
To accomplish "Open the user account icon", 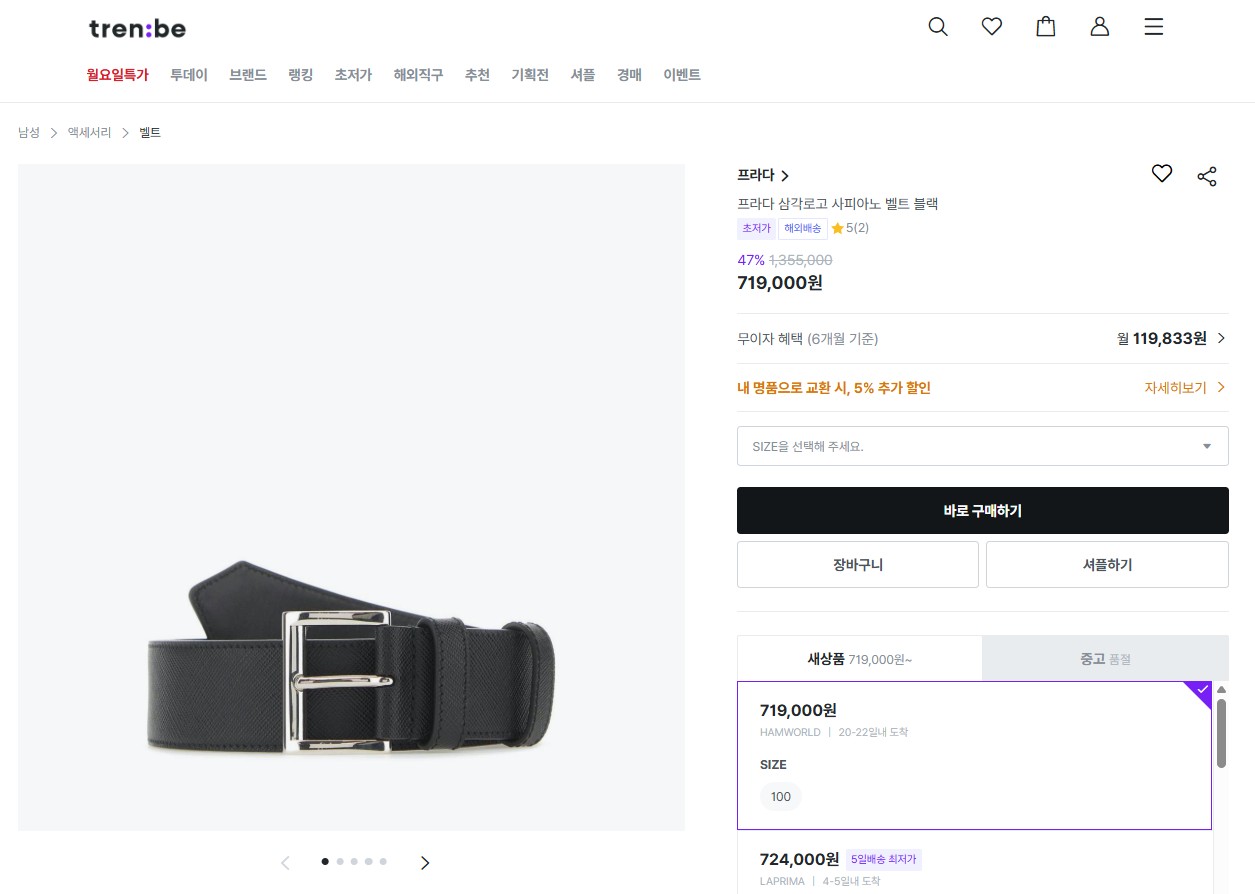I will click(x=1100, y=27).
